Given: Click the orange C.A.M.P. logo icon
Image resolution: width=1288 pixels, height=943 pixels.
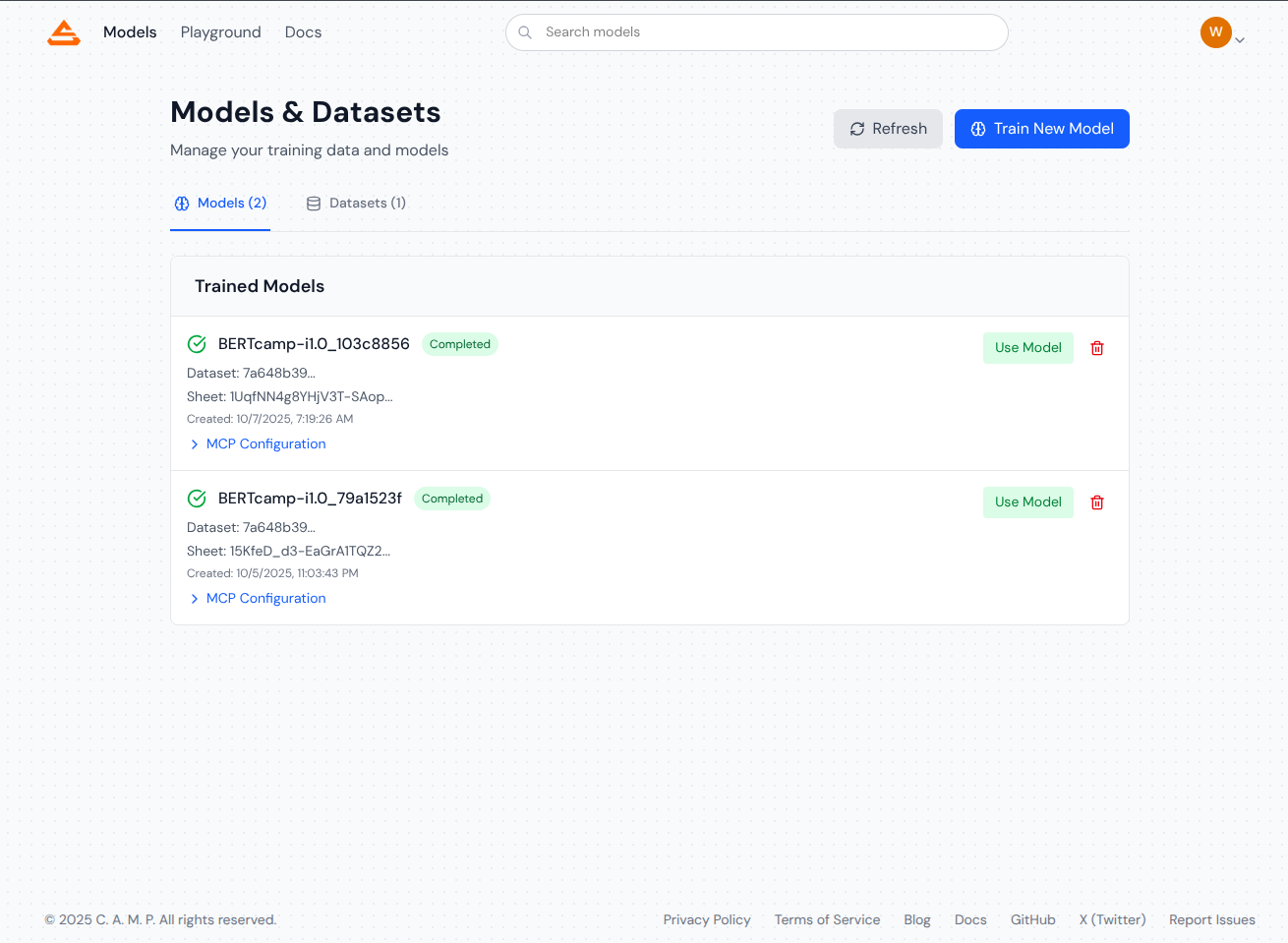Looking at the screenshot, I should (x=64, y=32).
